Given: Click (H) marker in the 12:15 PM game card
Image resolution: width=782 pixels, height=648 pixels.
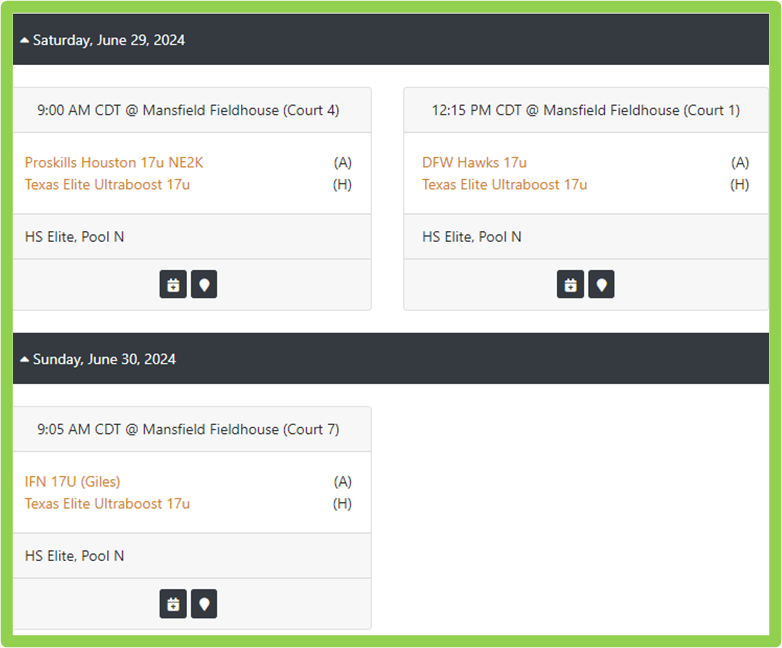Looking at the screenshot, I should [740, 185].
